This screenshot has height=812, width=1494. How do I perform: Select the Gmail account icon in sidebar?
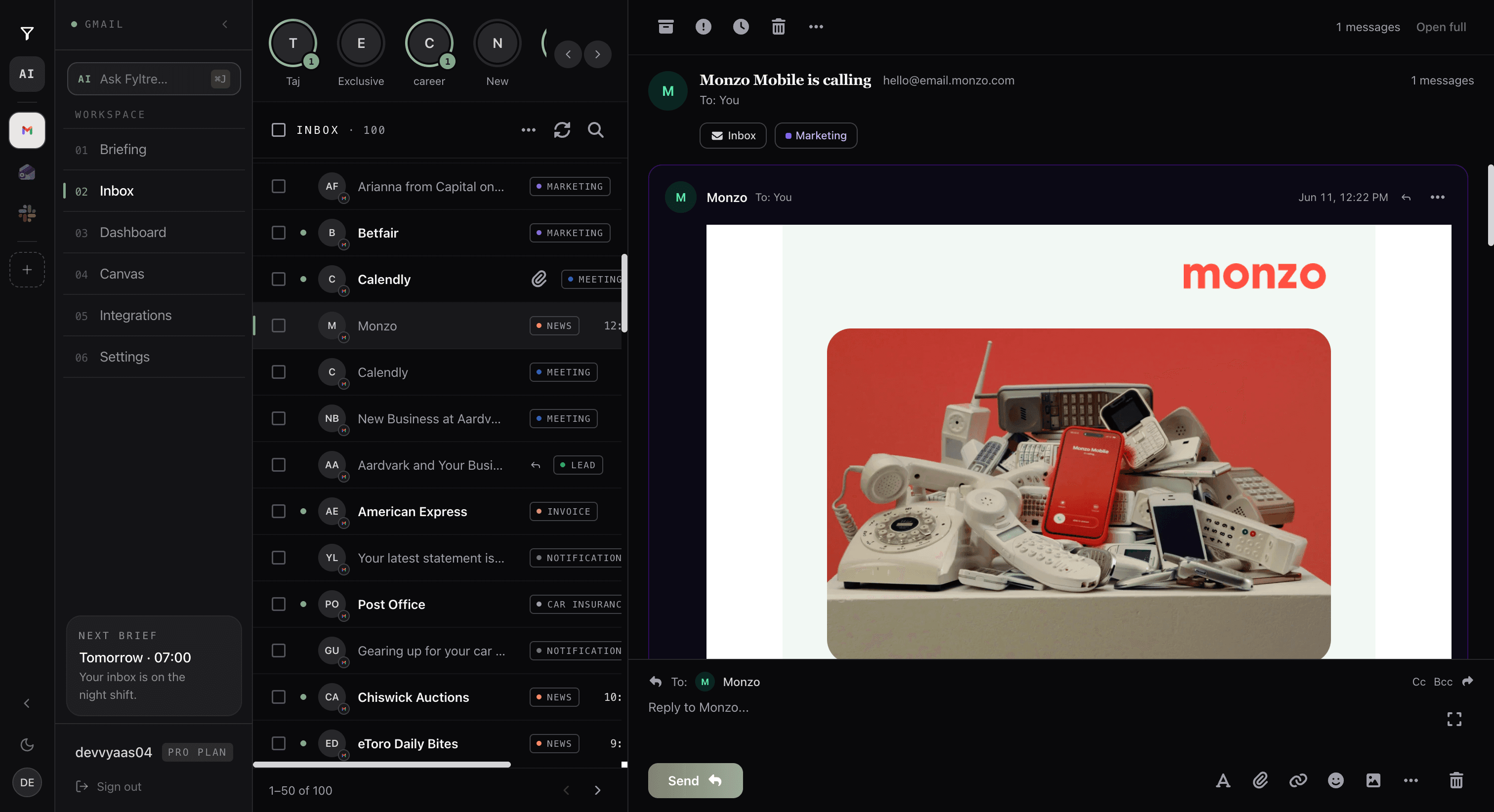[27, 130]
